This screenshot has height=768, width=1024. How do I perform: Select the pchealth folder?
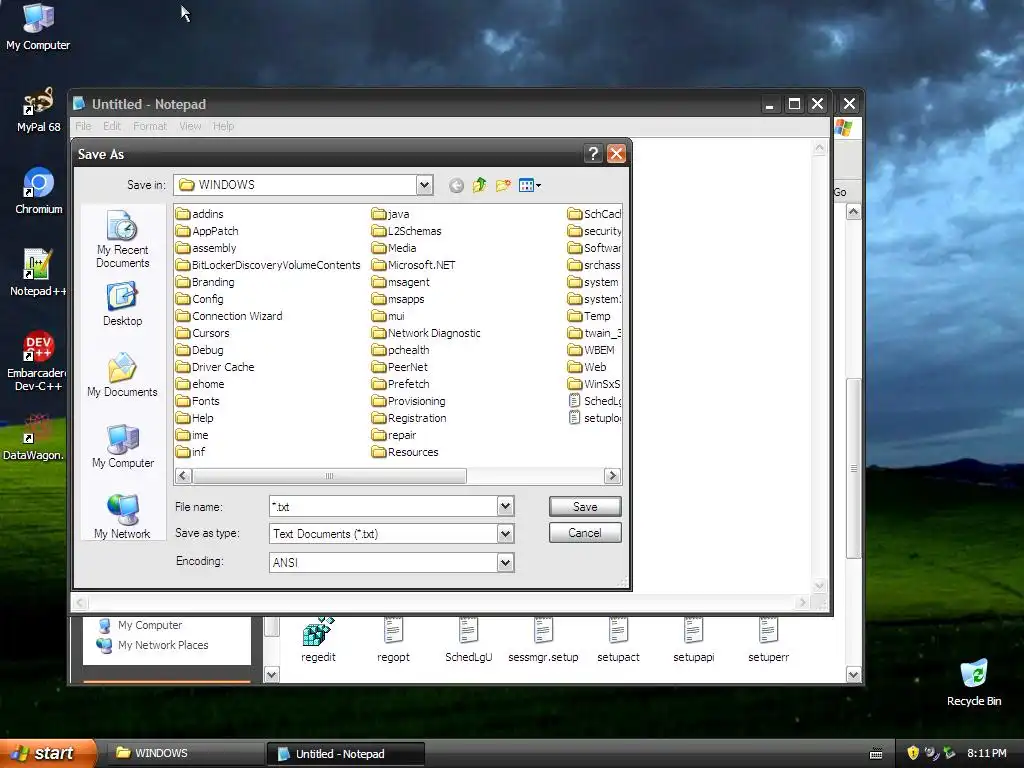(x=401, y=350)
